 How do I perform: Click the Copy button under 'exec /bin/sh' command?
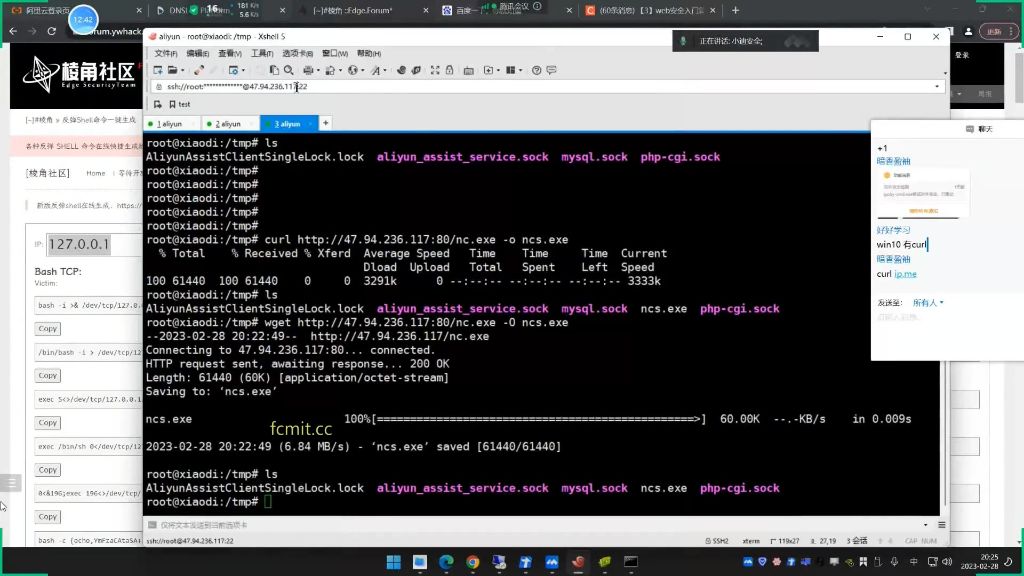coord(48,470)
